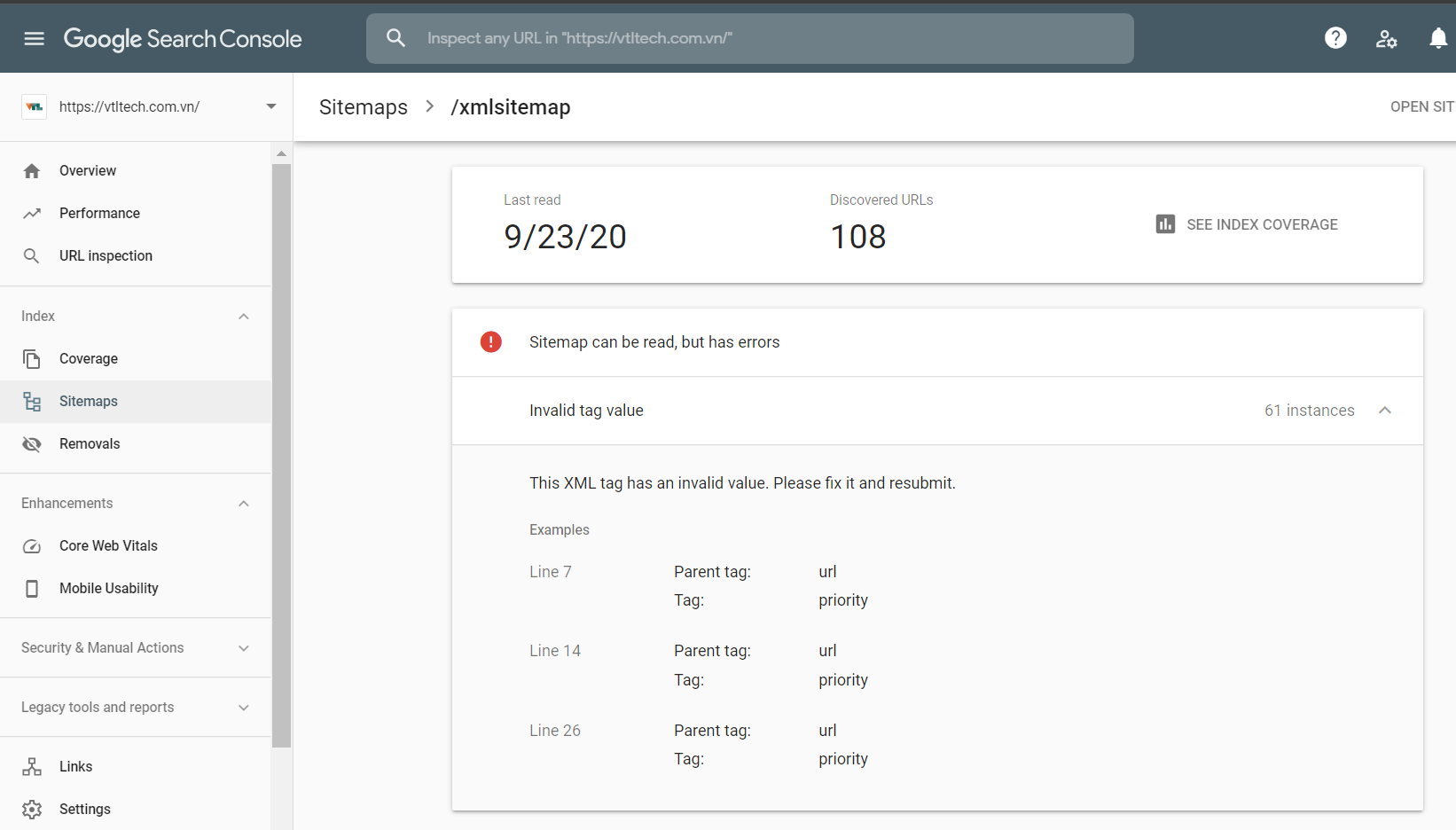Click the Core Web Vitals gauge icon
This screenshot has width=1456, height=830.
(32, 546)
